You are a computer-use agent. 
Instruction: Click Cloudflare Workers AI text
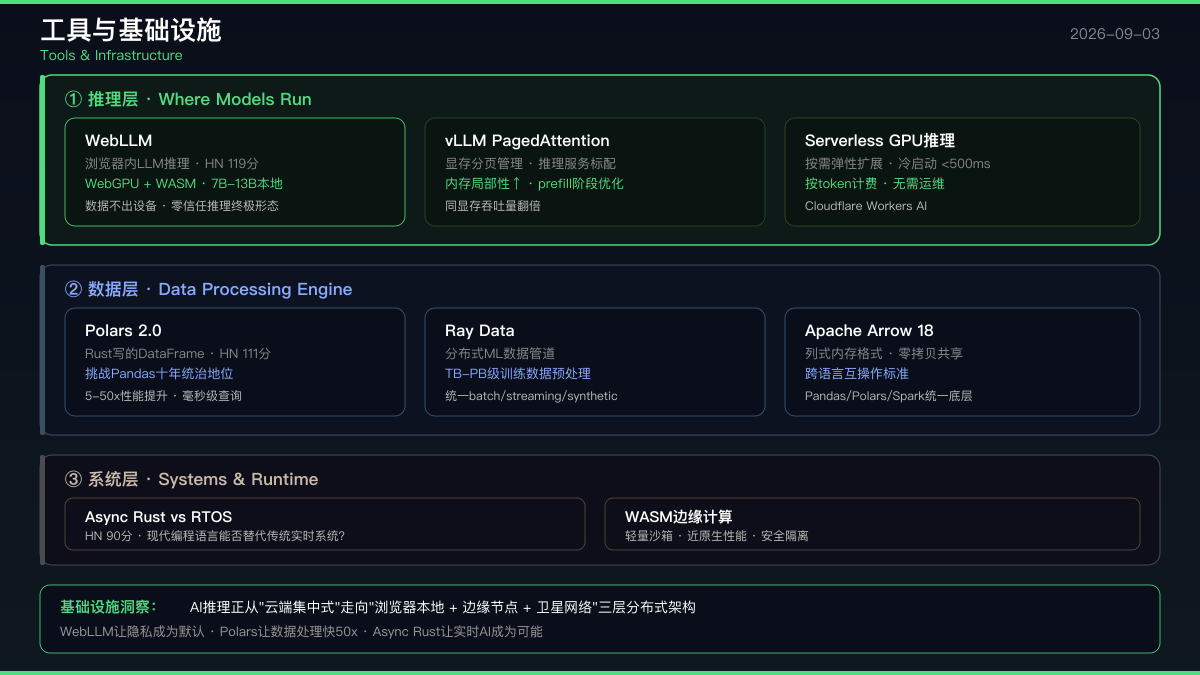tap(866, 206)
